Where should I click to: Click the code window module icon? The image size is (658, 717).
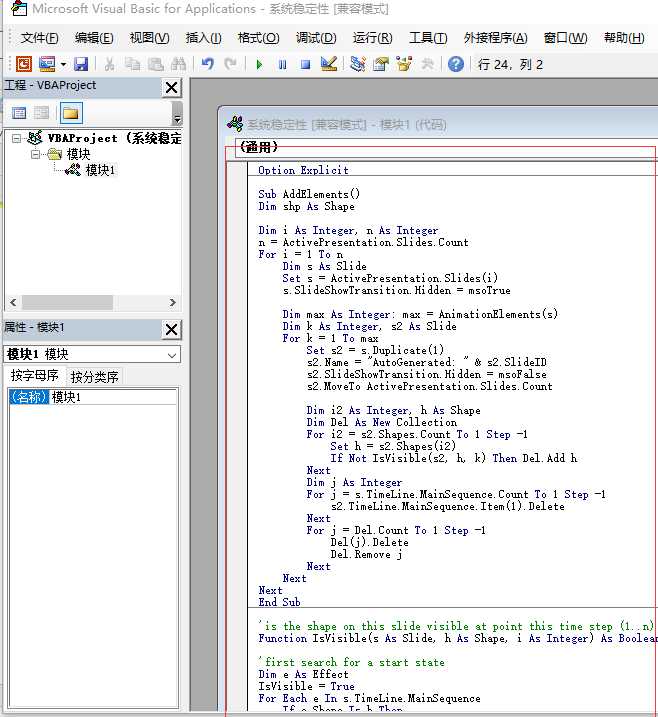click(235, 124)
